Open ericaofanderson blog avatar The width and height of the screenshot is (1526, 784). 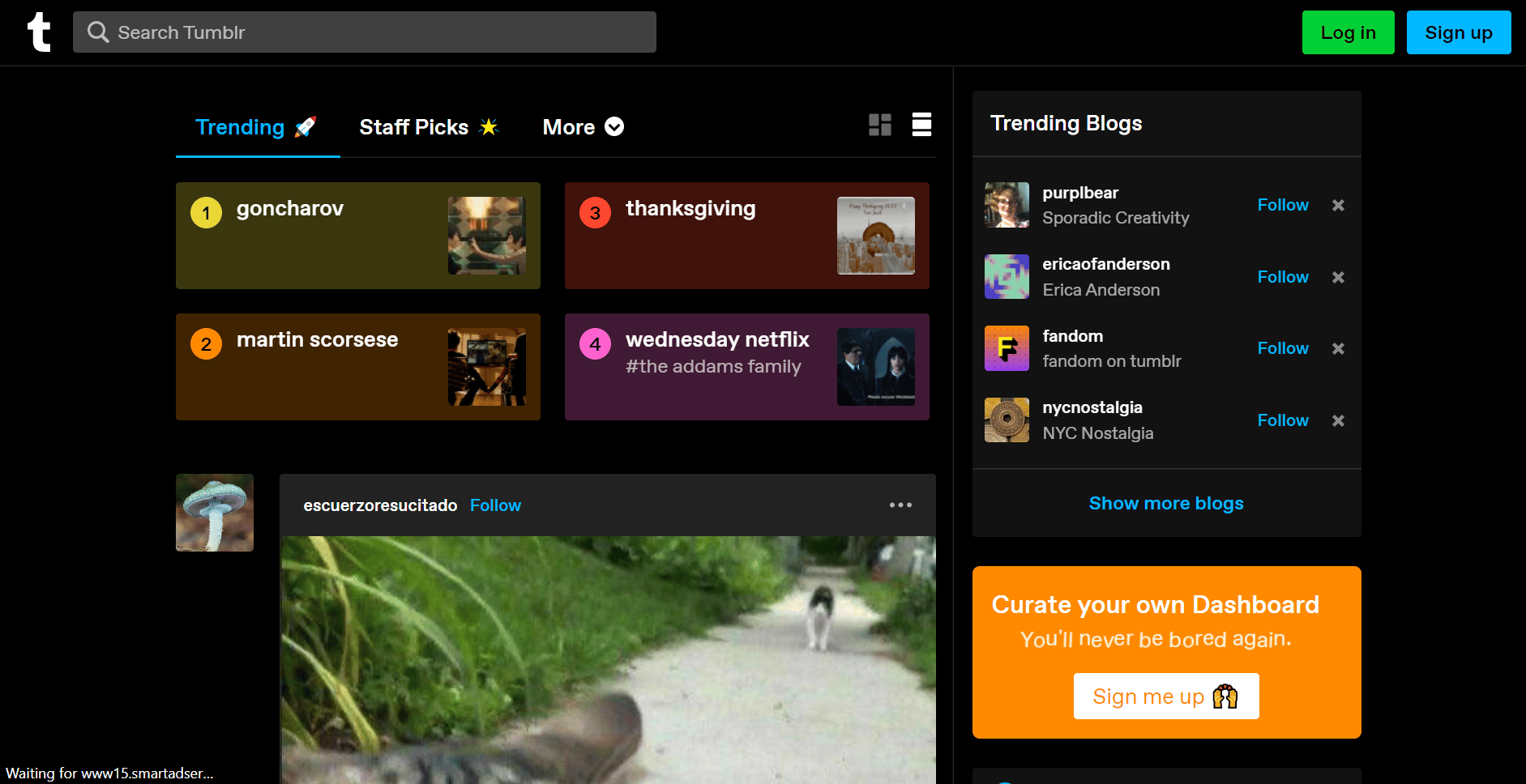coord(1007,276)
